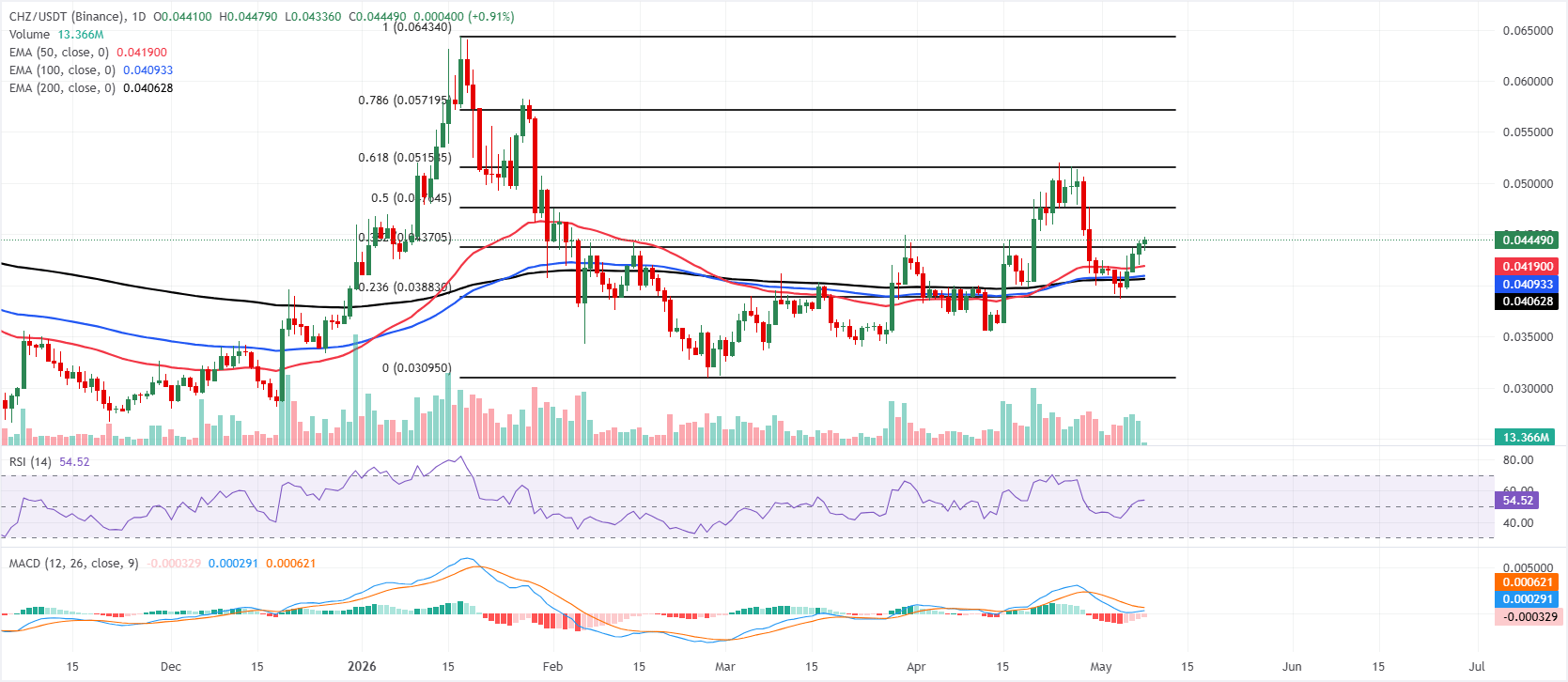The image size is (1568, 682).
Task: Click the blue EMA 100 price tag 0.040933
Action: (1527, 285)
